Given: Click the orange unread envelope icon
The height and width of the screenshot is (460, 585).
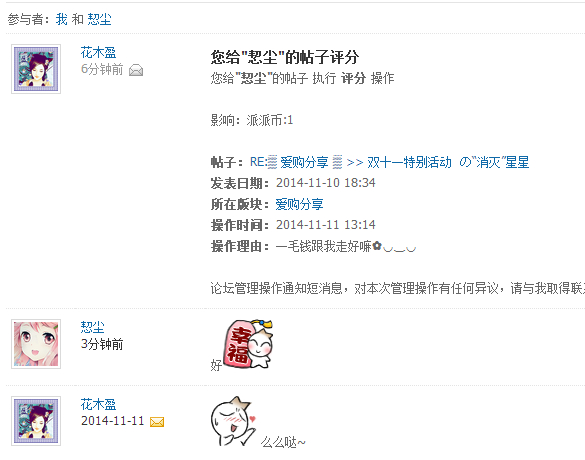Looking at the screenshot, I should point(157,422).
